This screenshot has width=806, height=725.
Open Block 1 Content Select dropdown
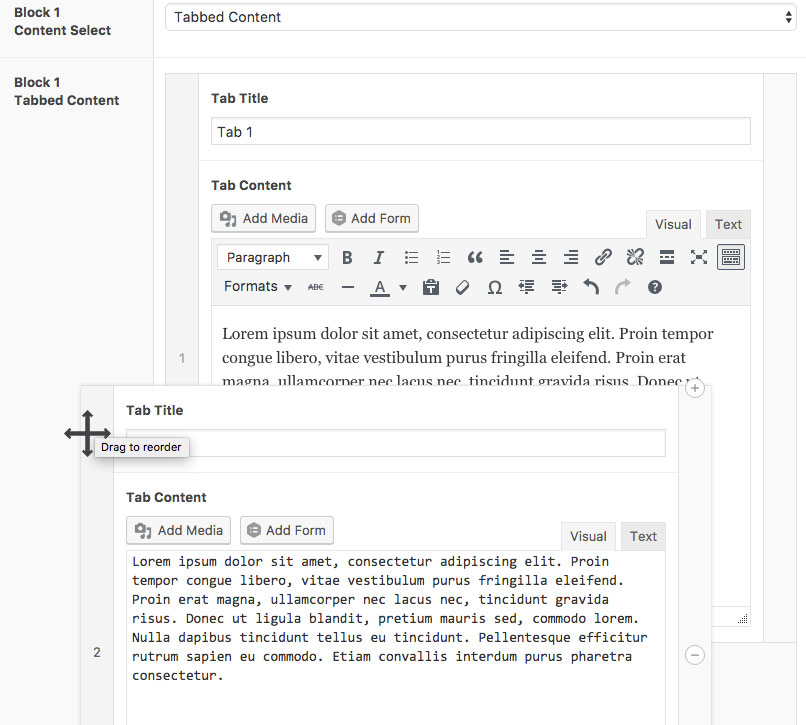(x=481, y=17)
